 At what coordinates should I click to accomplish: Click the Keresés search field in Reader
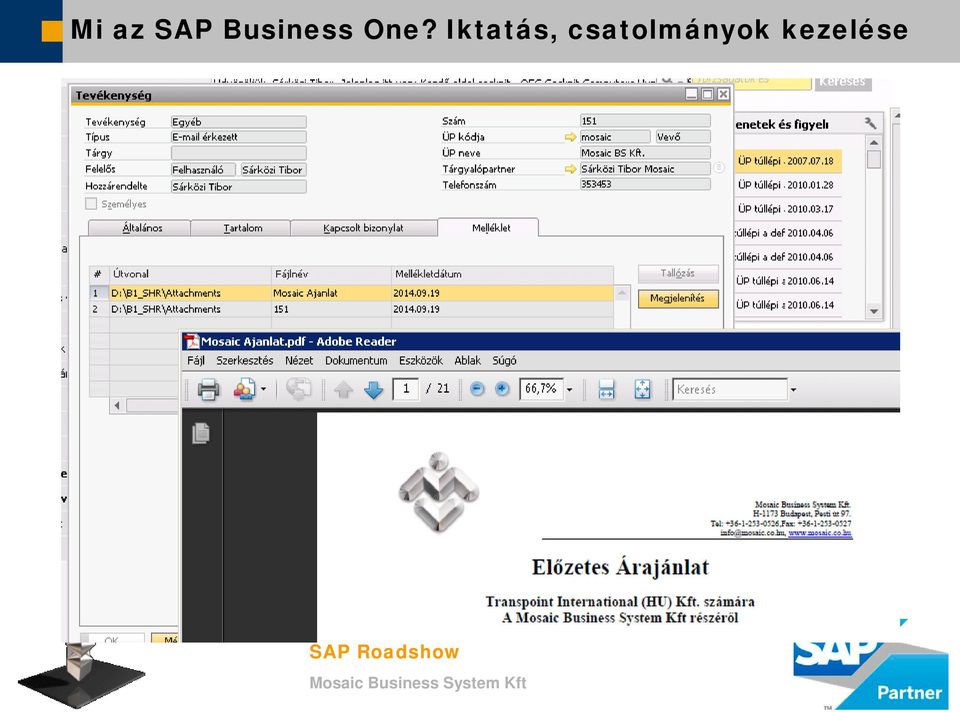click(730, 389)
